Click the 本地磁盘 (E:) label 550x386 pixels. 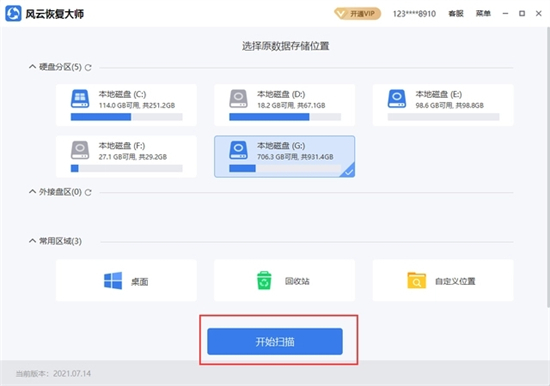click(x=439, y=94)
